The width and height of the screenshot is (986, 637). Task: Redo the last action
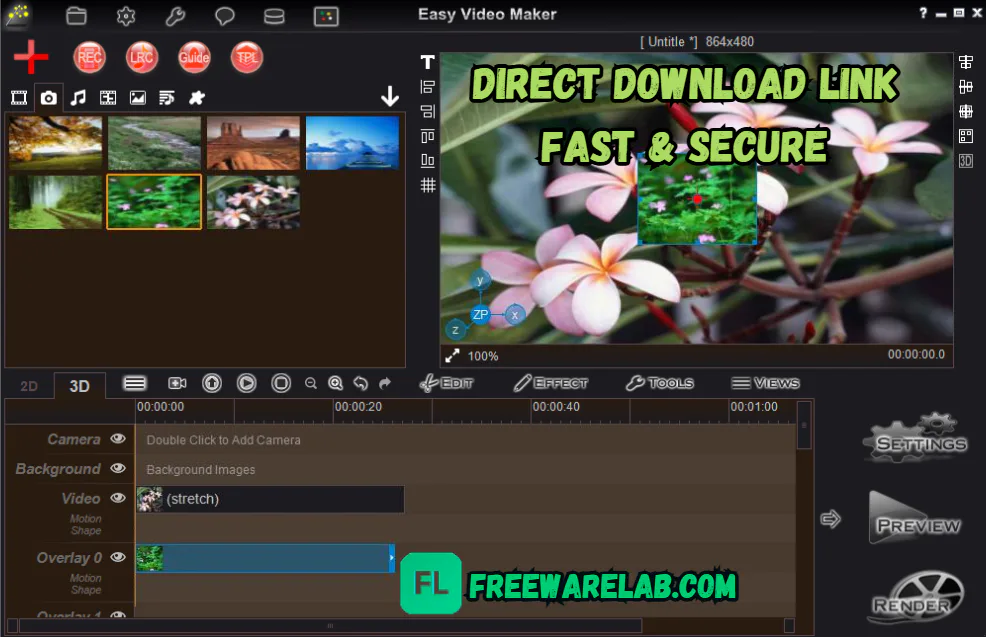[385, 383]
